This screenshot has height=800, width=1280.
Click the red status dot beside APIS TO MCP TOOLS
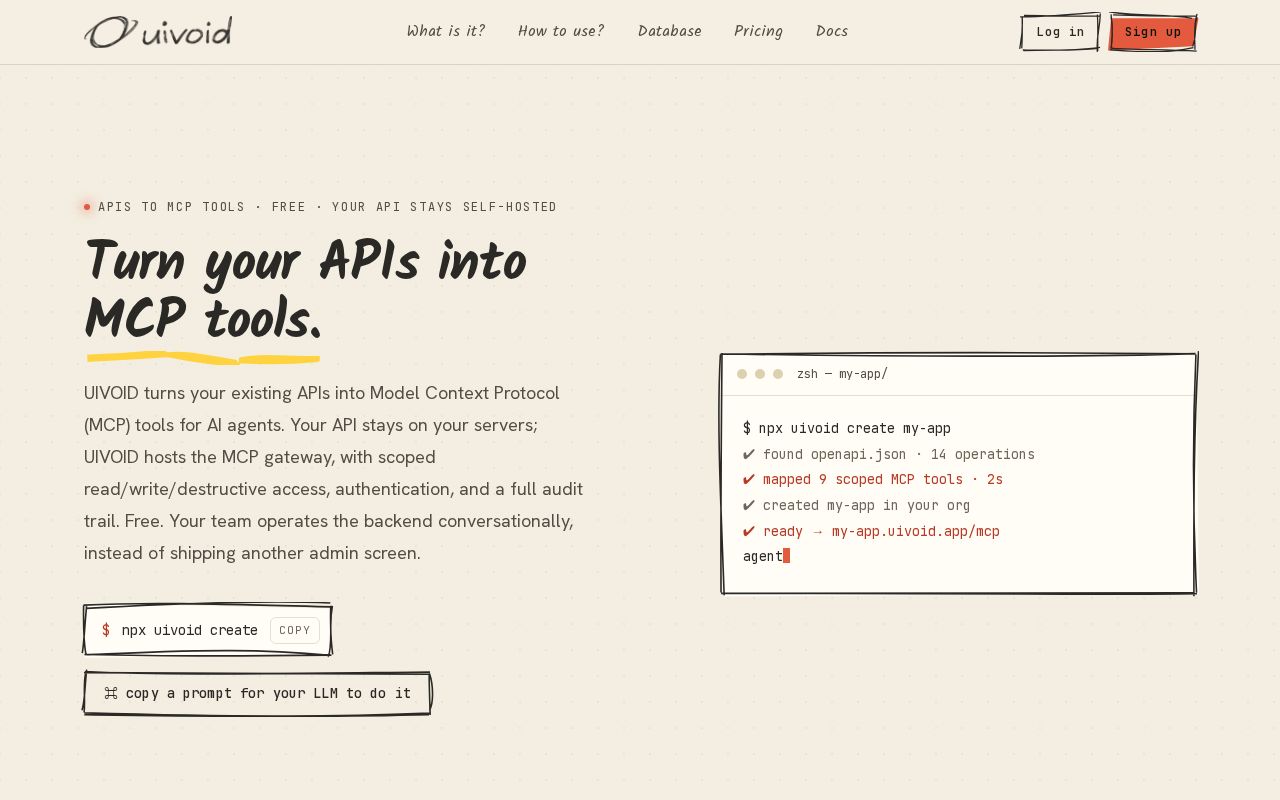[87, 207]
